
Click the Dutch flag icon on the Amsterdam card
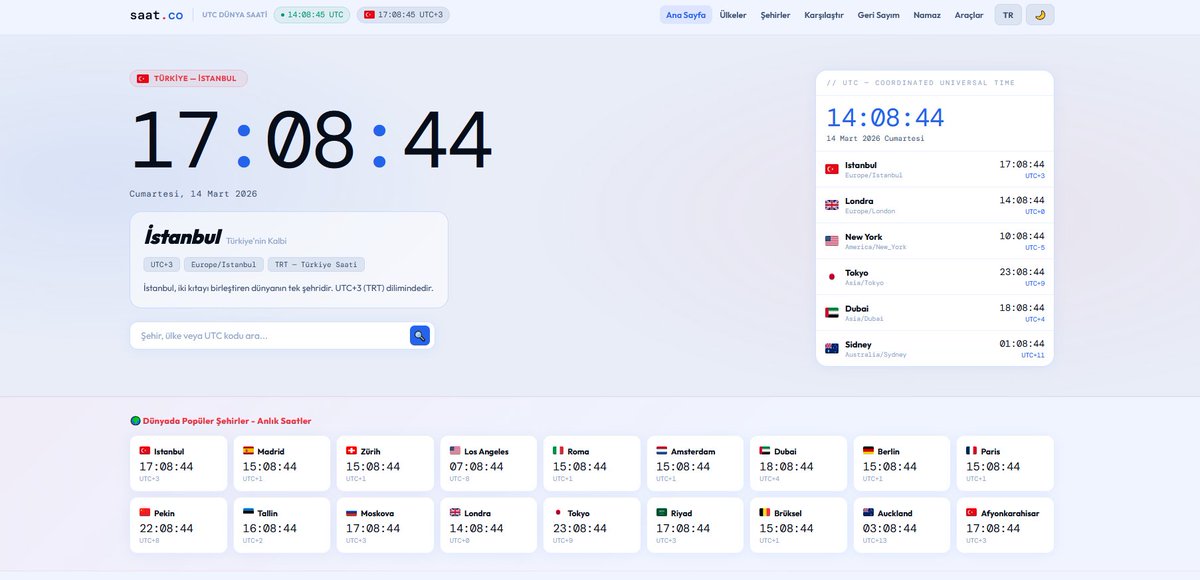661,451
